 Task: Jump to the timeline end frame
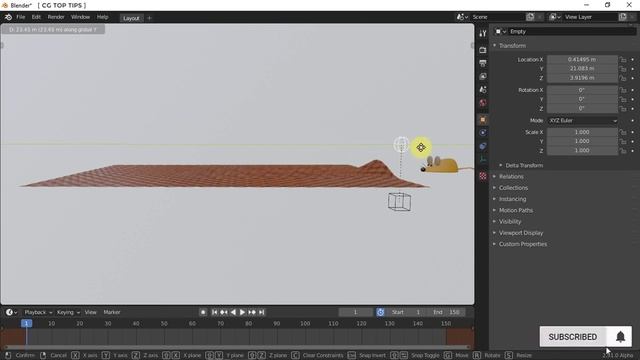click(x=262, y=312)
